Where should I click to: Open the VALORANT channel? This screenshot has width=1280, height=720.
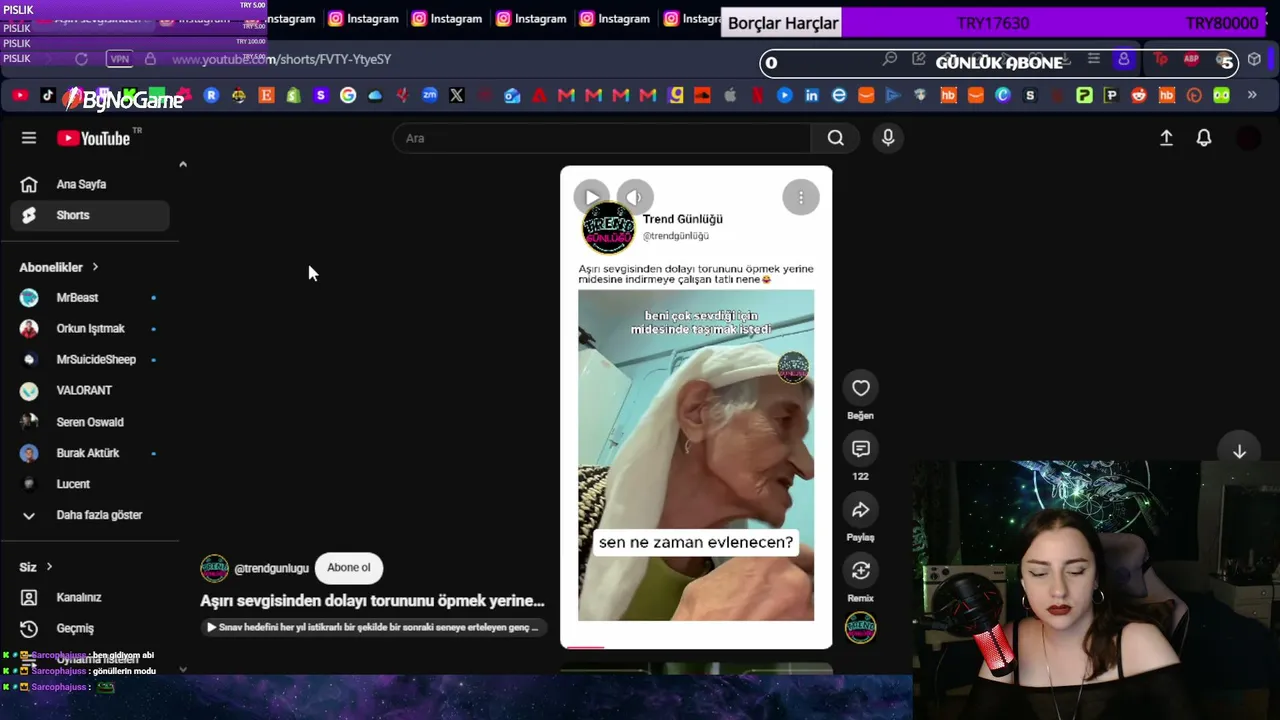(90, 391)
